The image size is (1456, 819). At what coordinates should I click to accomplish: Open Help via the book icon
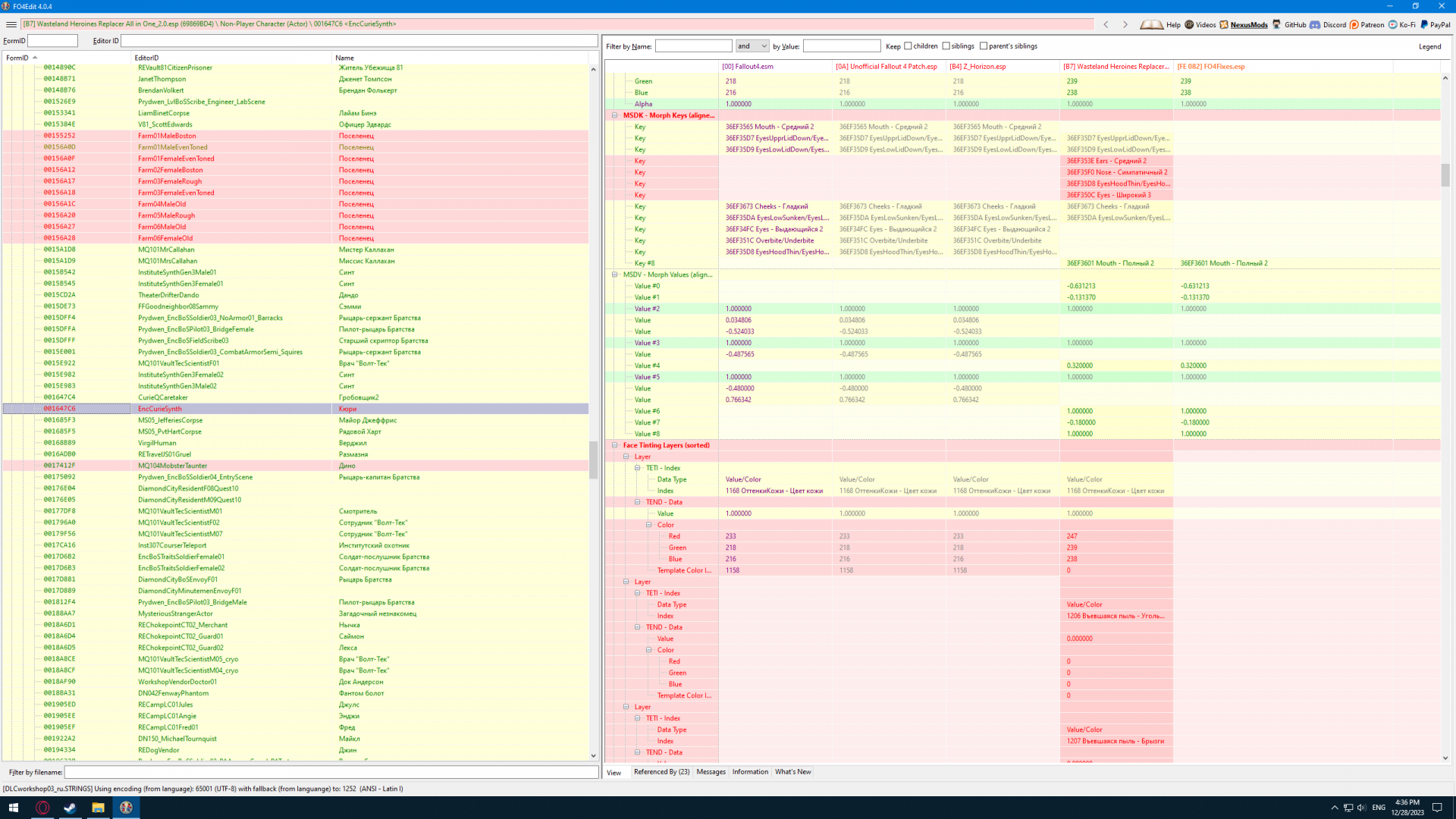1152,24
